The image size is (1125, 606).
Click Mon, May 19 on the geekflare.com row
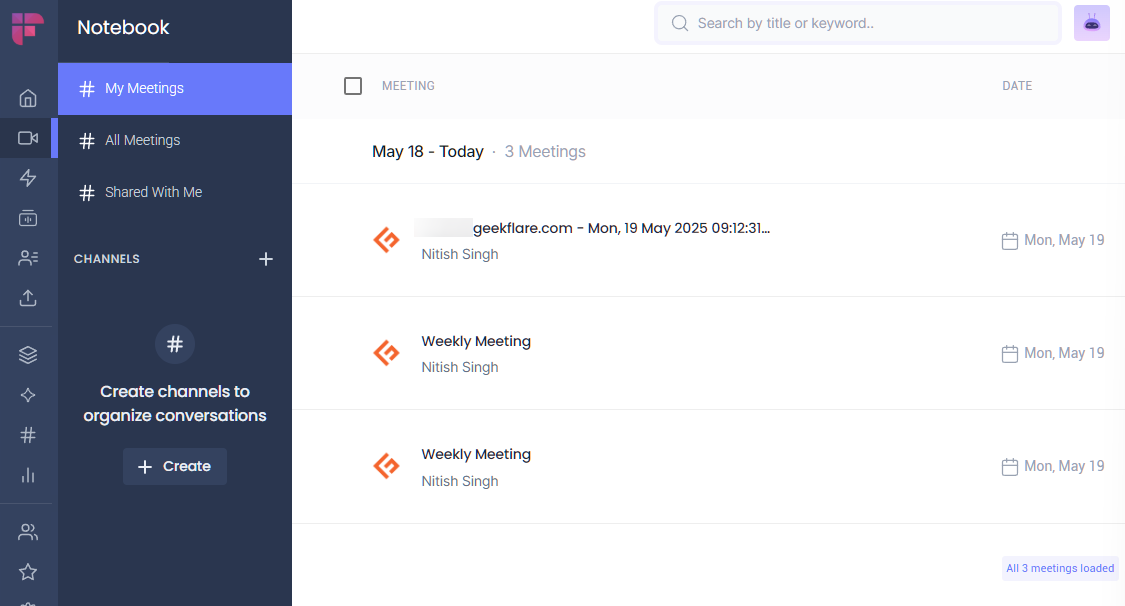click(x=1064, y=240)
